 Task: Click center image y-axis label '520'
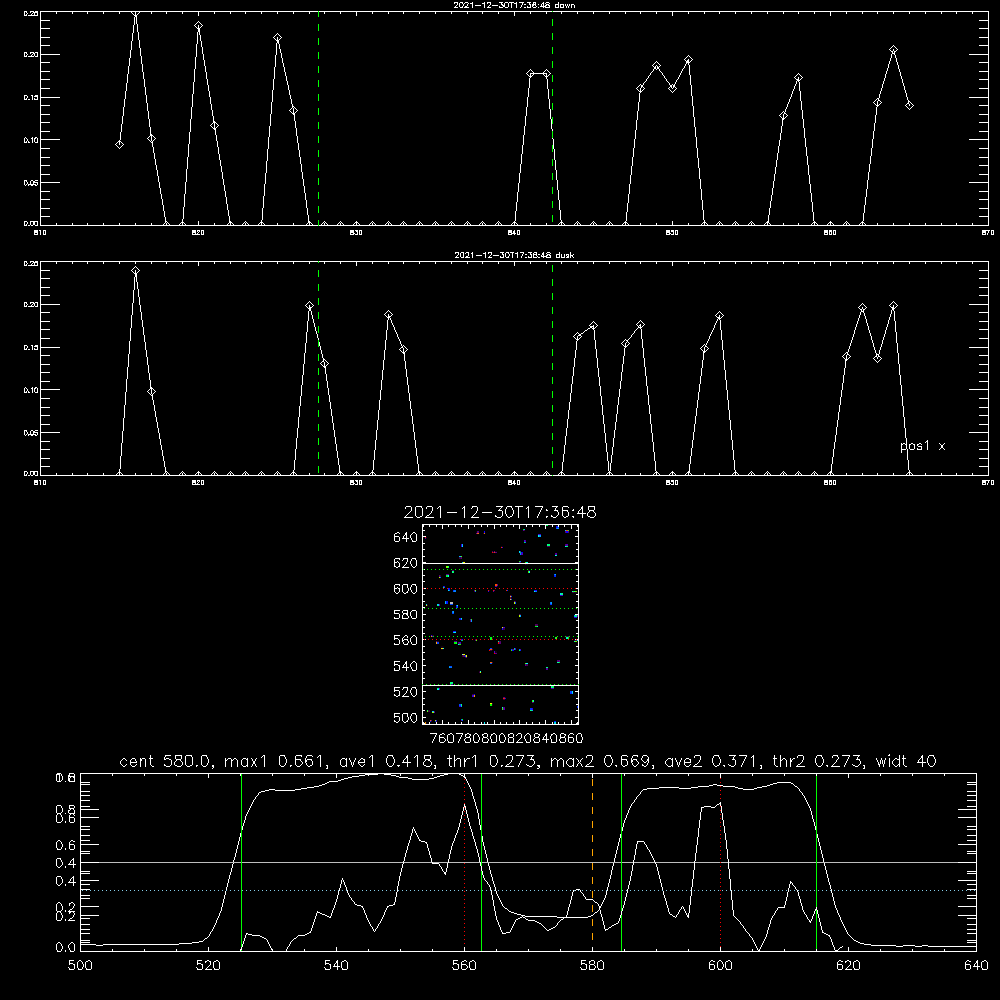click(x=406, y=692)
